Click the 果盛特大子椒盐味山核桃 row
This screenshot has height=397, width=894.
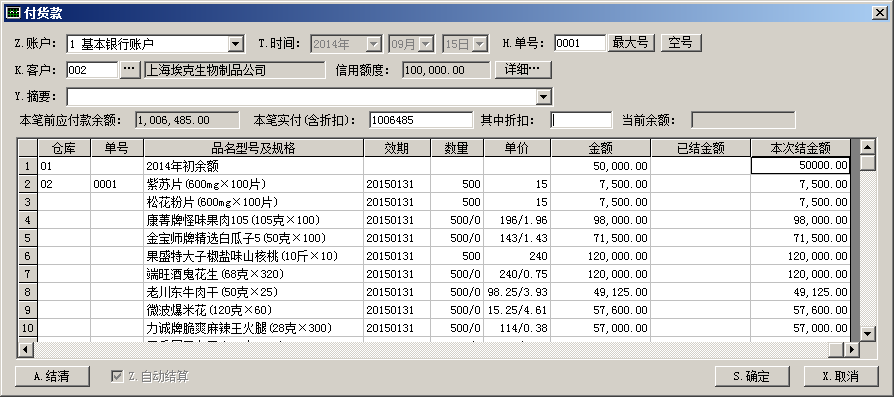pyautogui.click(x=434, y=256)
